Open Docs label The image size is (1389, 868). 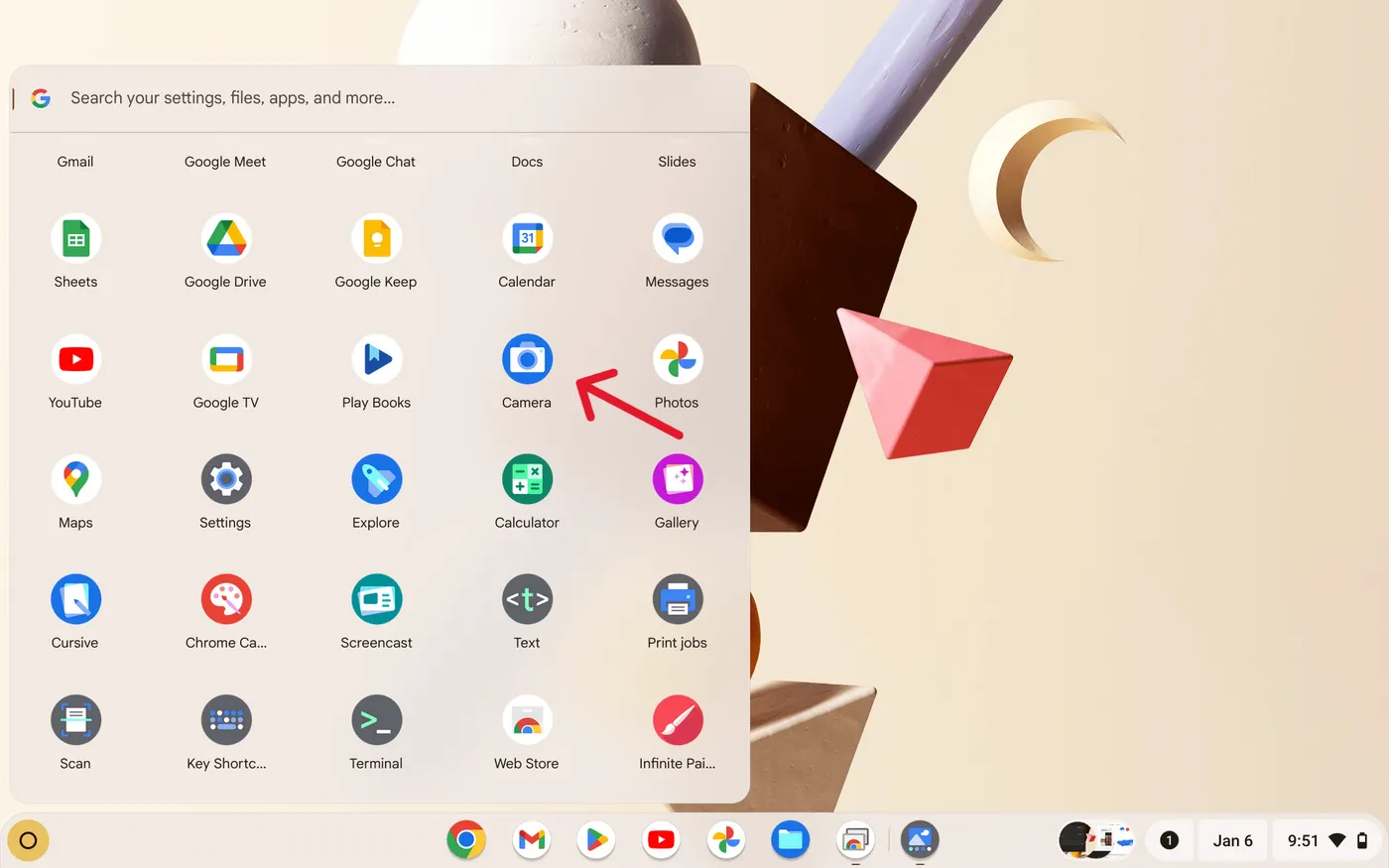point(527,162)
